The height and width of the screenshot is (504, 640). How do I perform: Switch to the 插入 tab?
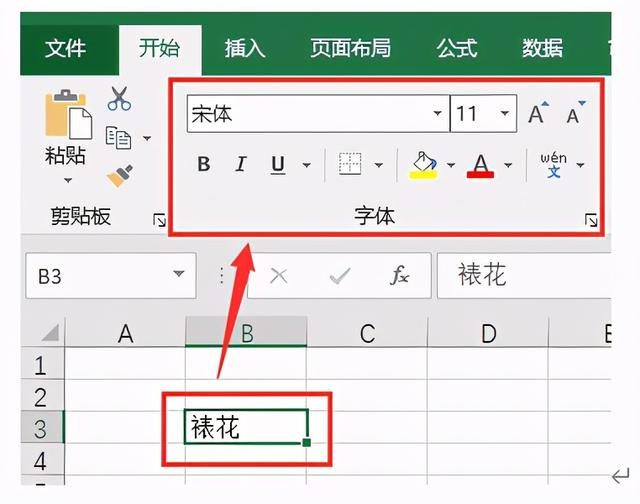click(244, 48)
